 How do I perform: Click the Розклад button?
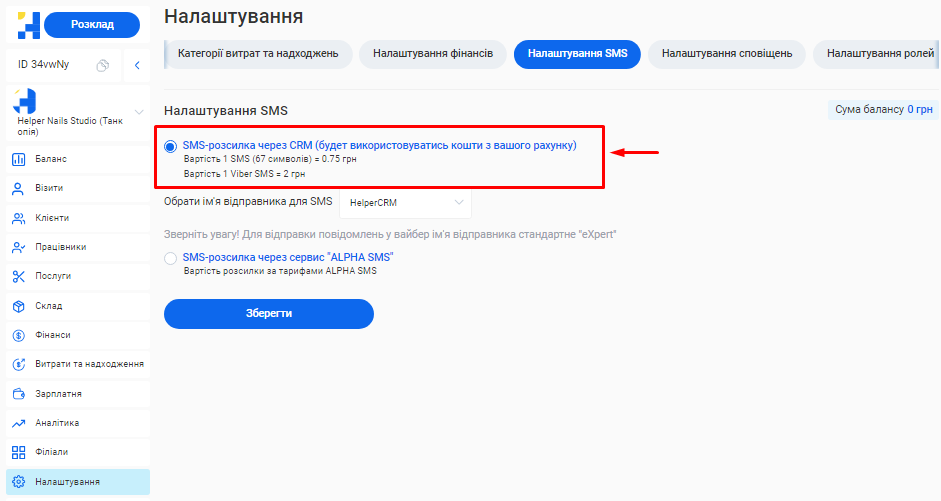[x=92, y=25]
